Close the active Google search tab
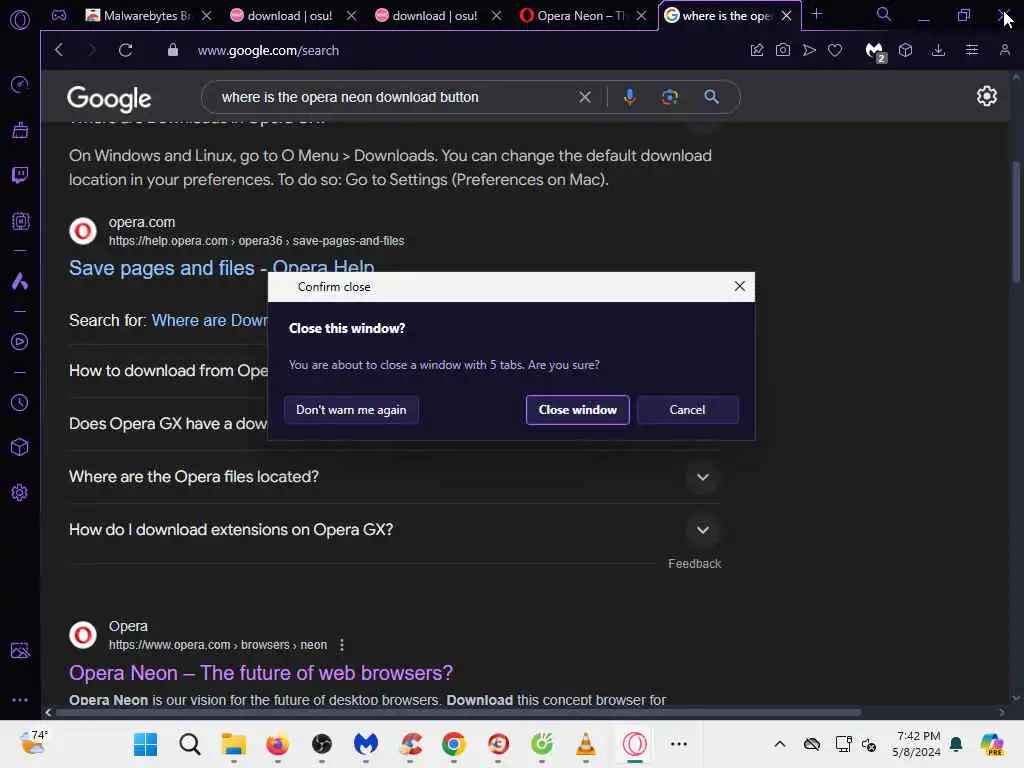 click(x=786, y=16)
